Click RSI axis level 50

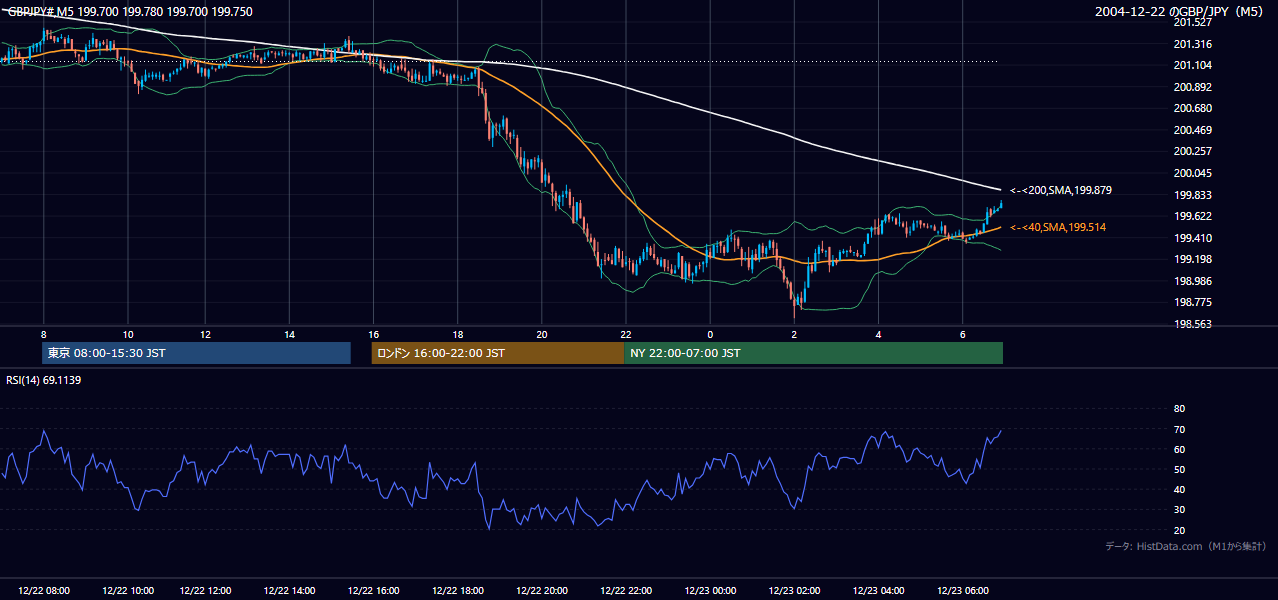tap(1179, 470)
